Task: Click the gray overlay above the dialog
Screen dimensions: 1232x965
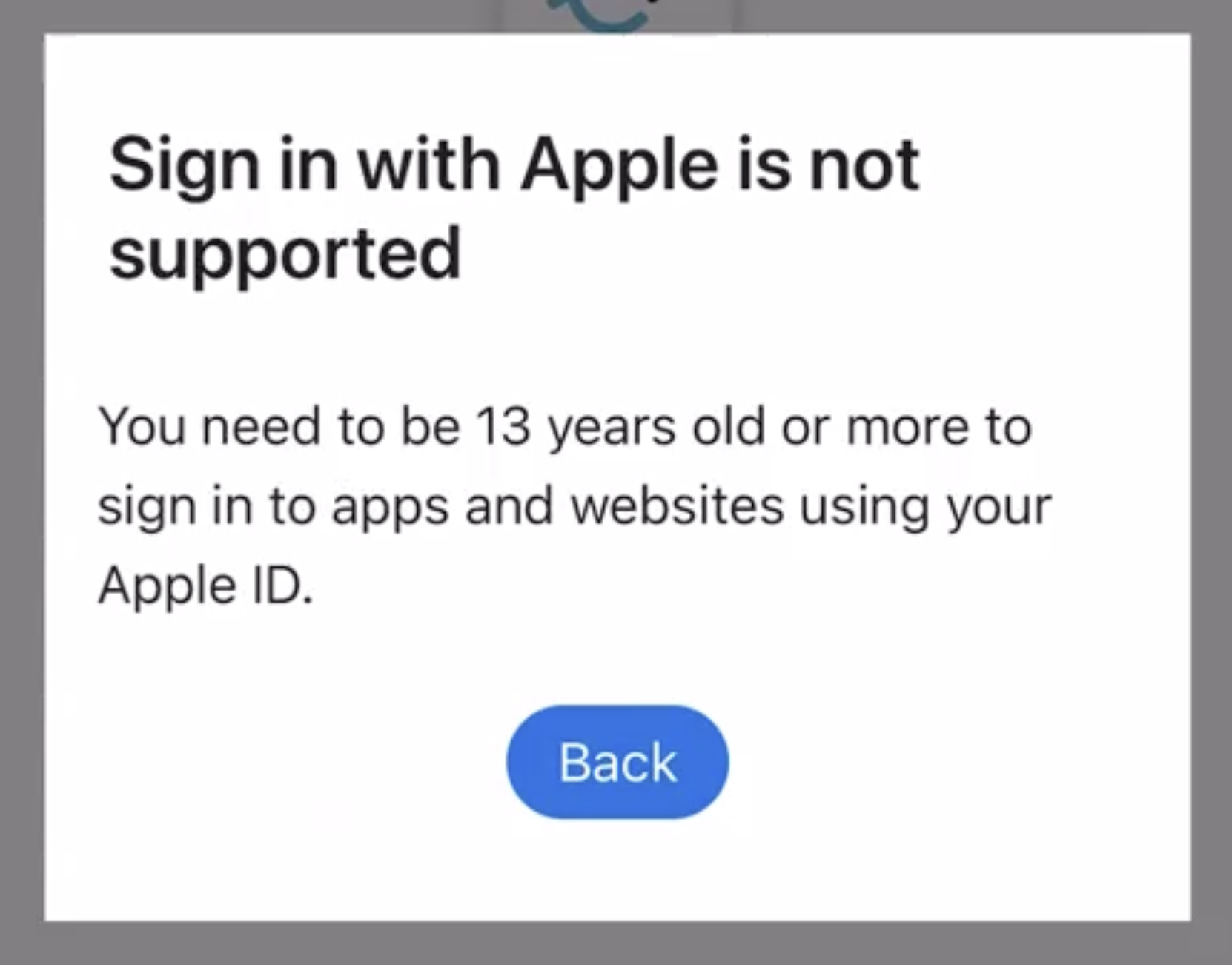Action: pyautogui.click(x=222, y=15)
